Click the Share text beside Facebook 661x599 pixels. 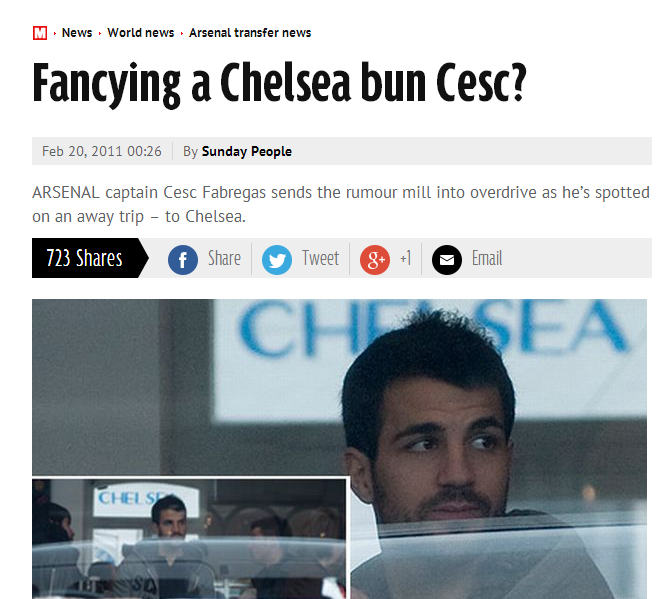[224, 258]
